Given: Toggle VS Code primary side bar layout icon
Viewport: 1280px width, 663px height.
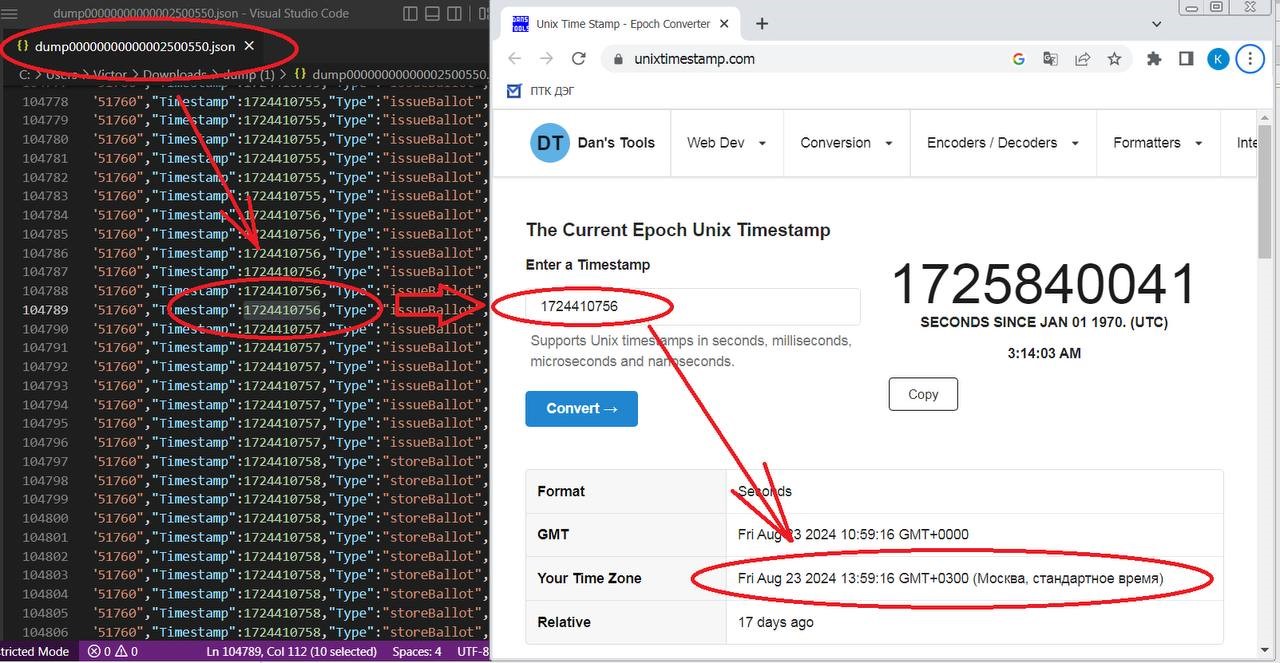Looking at the screenshot, I should [x=410, y=14].
